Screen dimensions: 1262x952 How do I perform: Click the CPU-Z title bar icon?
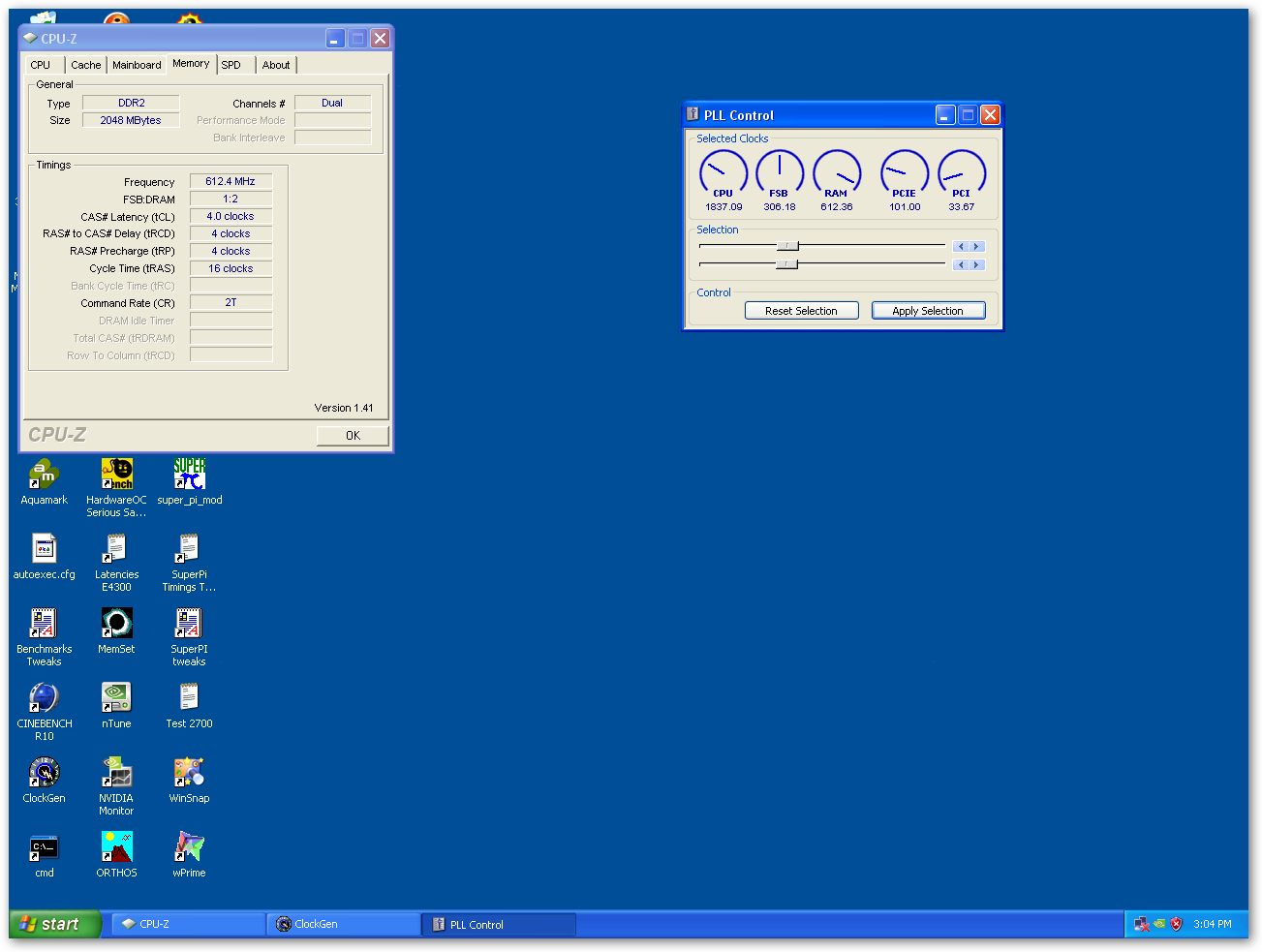30,38
